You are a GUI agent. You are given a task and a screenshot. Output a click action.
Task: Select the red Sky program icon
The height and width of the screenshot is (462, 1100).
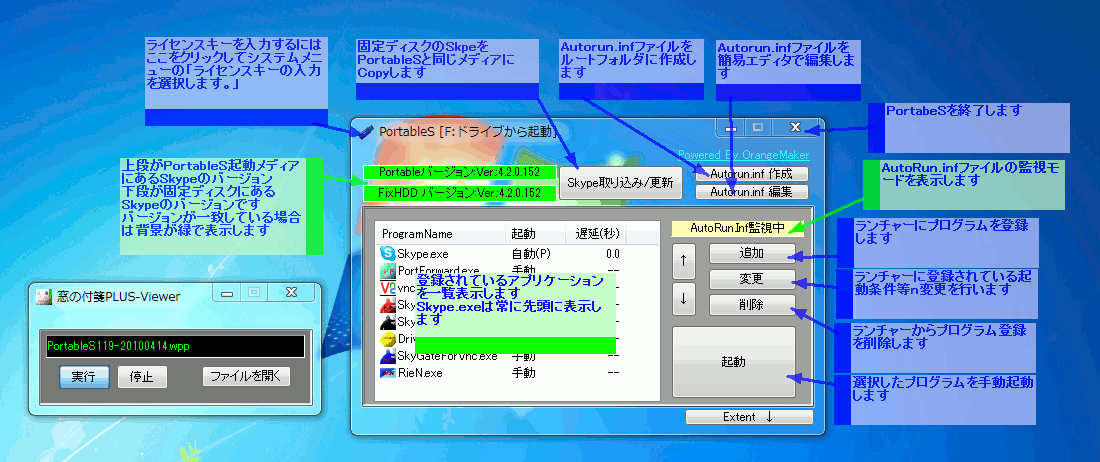pyautogui.click(x=388, y=305)
